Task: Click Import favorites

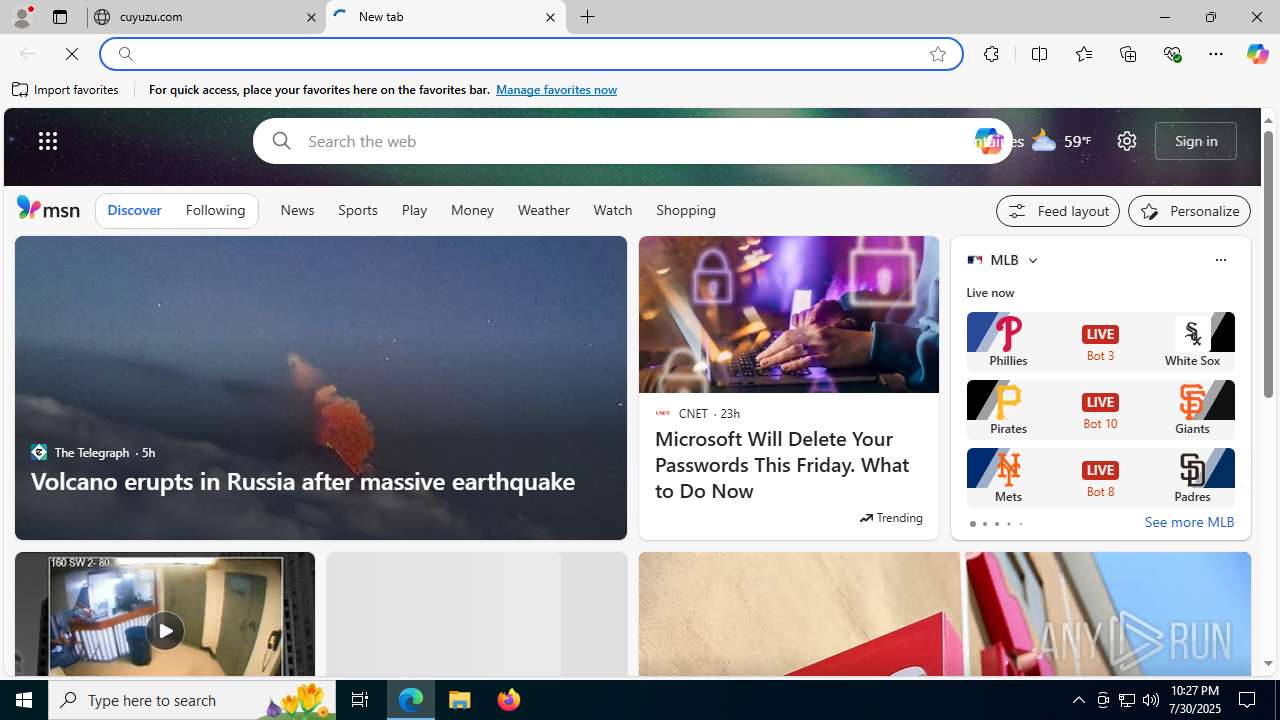Action: click(x=66, y=90)
